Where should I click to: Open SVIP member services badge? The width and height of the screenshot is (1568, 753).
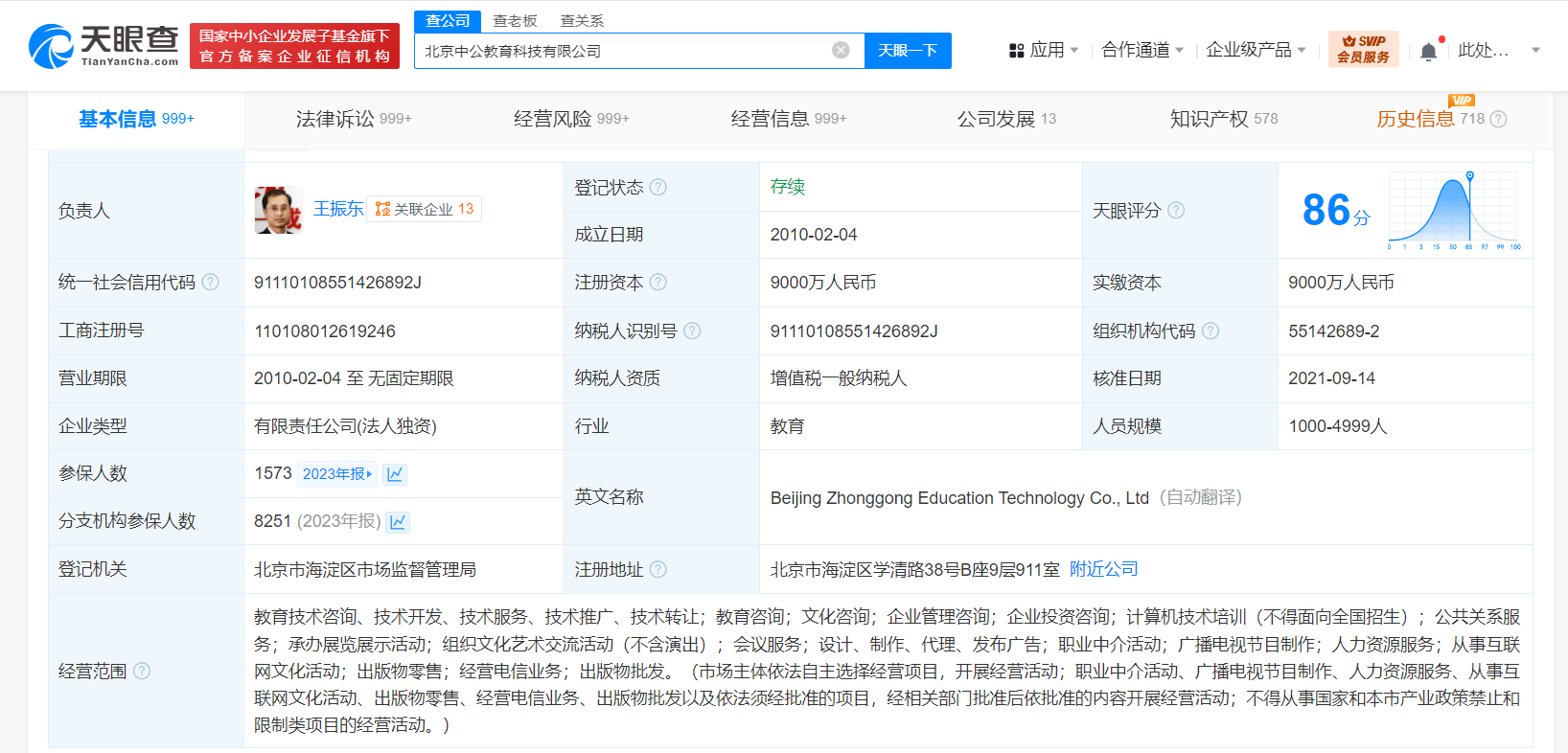pyautogui.click(x=1363, y=49)
